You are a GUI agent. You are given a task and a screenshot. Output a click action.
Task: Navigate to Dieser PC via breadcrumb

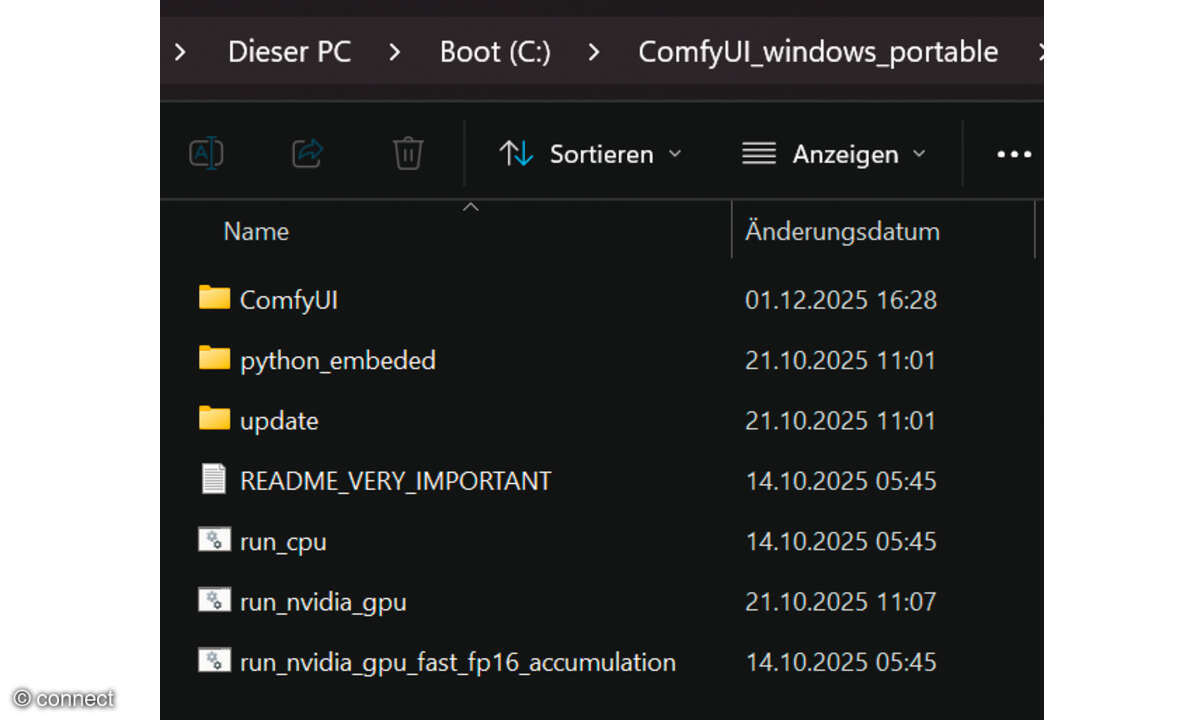(289, 52)
